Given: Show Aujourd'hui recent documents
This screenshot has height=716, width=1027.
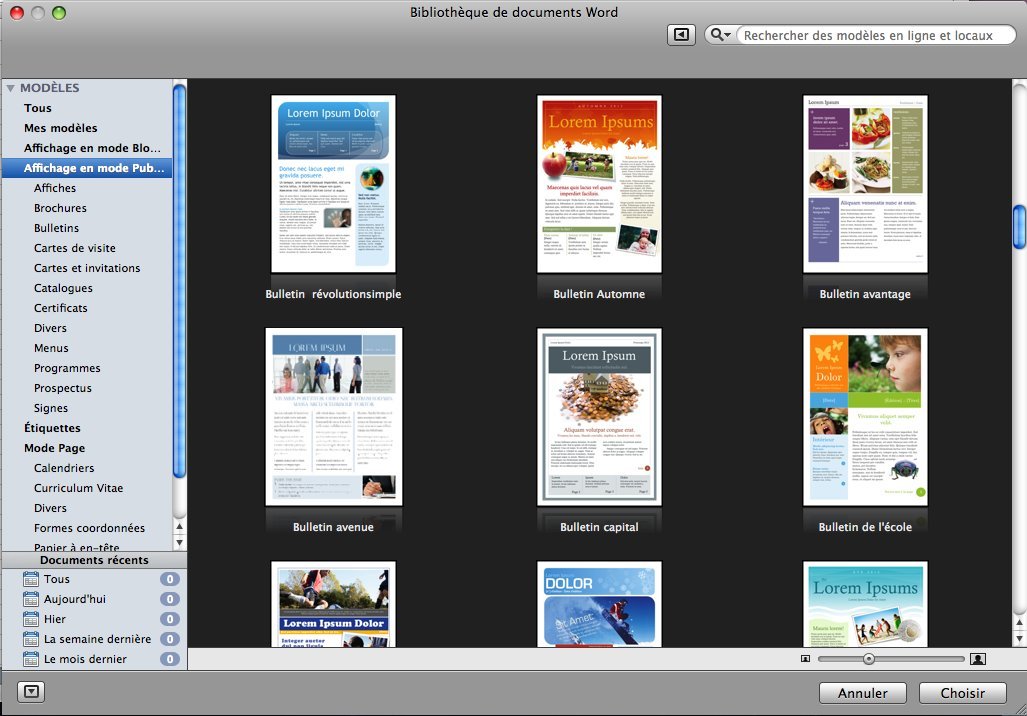Looking at the screenshot, I should 75,599.
